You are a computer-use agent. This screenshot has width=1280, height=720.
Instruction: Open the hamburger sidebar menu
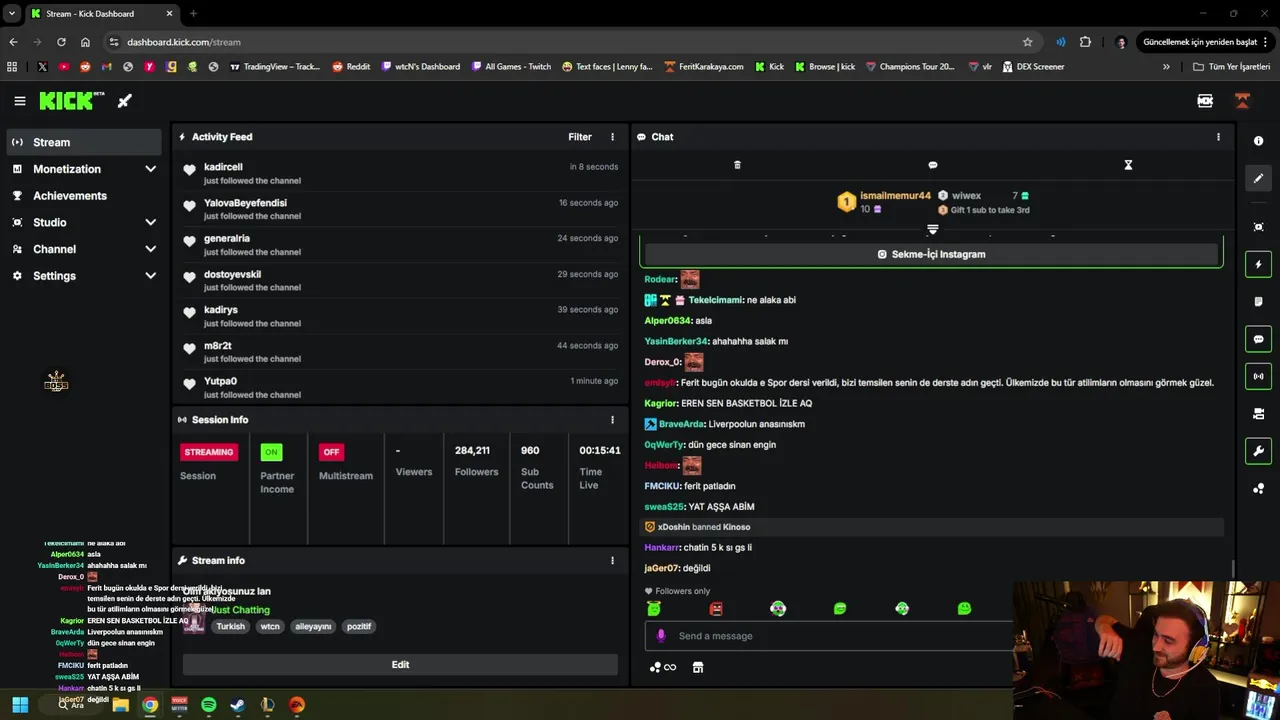click(19, 101)
